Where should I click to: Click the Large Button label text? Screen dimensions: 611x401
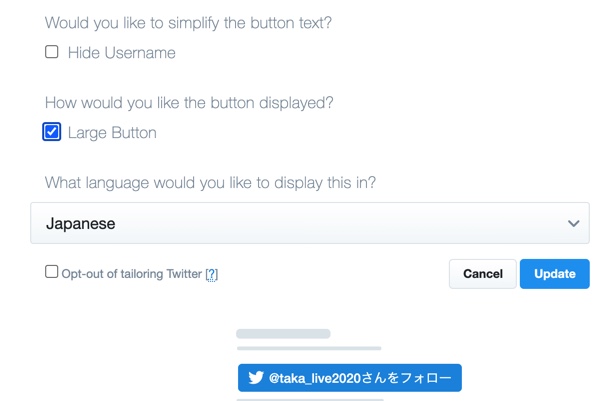coord(112,133)
